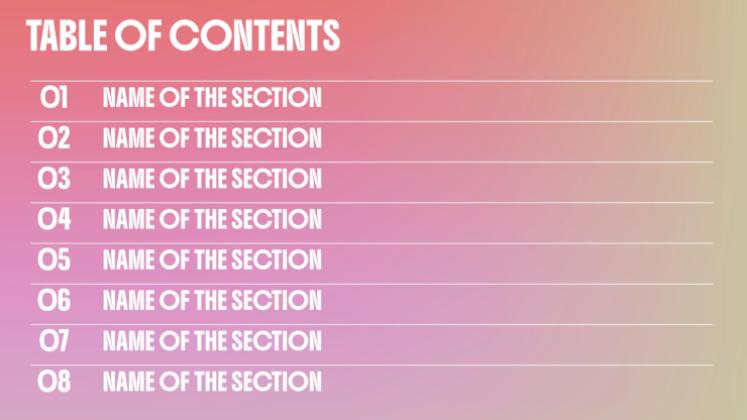
Task: Open the section name beside 03
Action: [212, 180]
